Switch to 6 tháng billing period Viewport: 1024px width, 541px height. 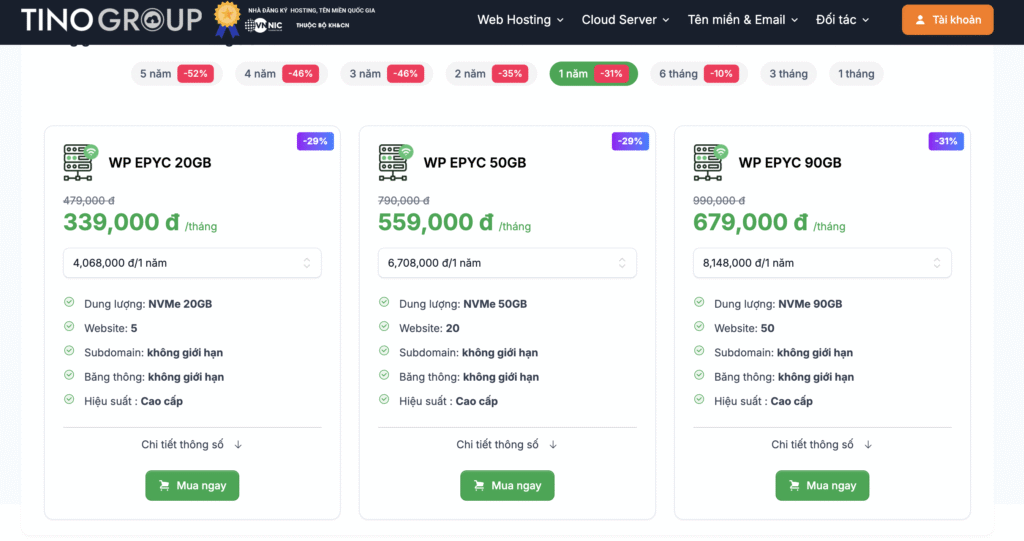coord(697,74)
